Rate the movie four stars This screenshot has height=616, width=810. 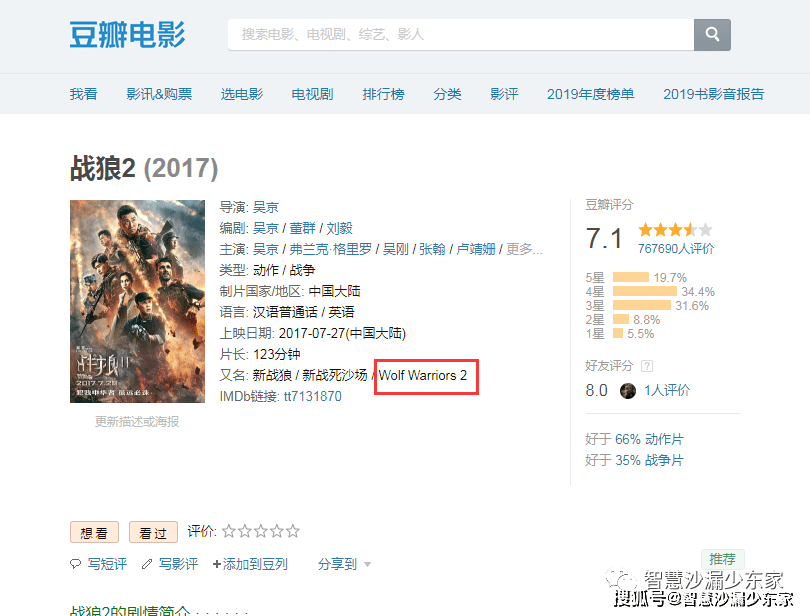[277, 531]
